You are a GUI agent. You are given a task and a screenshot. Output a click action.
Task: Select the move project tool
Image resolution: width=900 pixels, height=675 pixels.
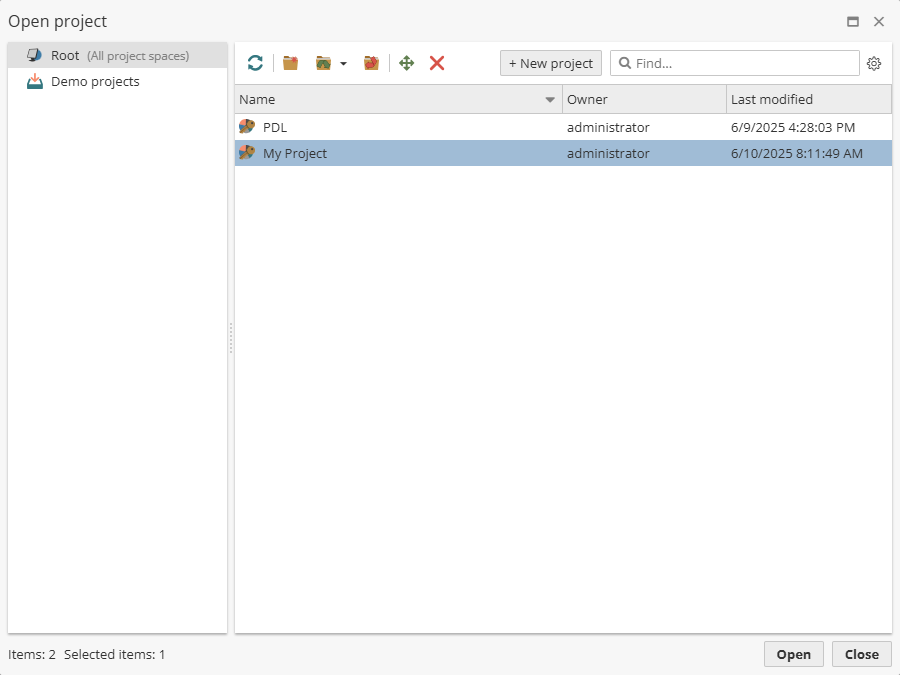pos(406,63)
